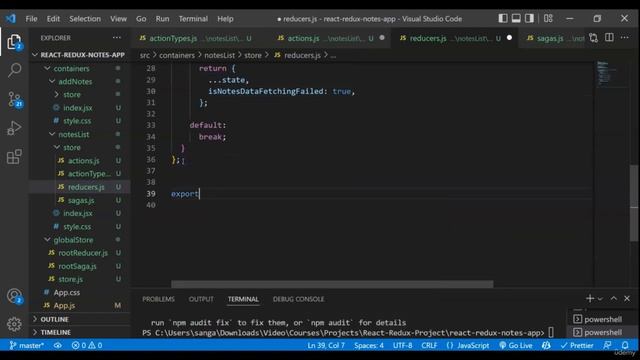
Task: Toggle bottom panel layout icon
Action: (516, 18)
